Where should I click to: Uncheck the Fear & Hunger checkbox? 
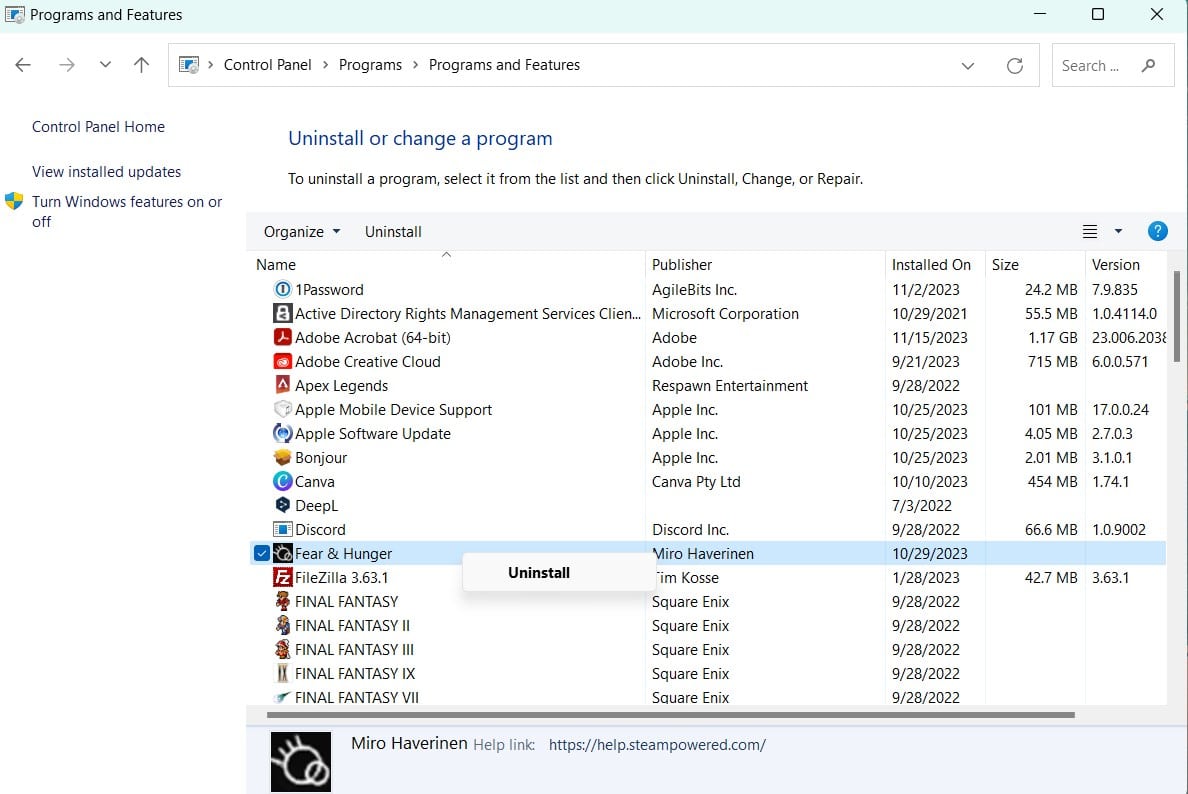261,553
